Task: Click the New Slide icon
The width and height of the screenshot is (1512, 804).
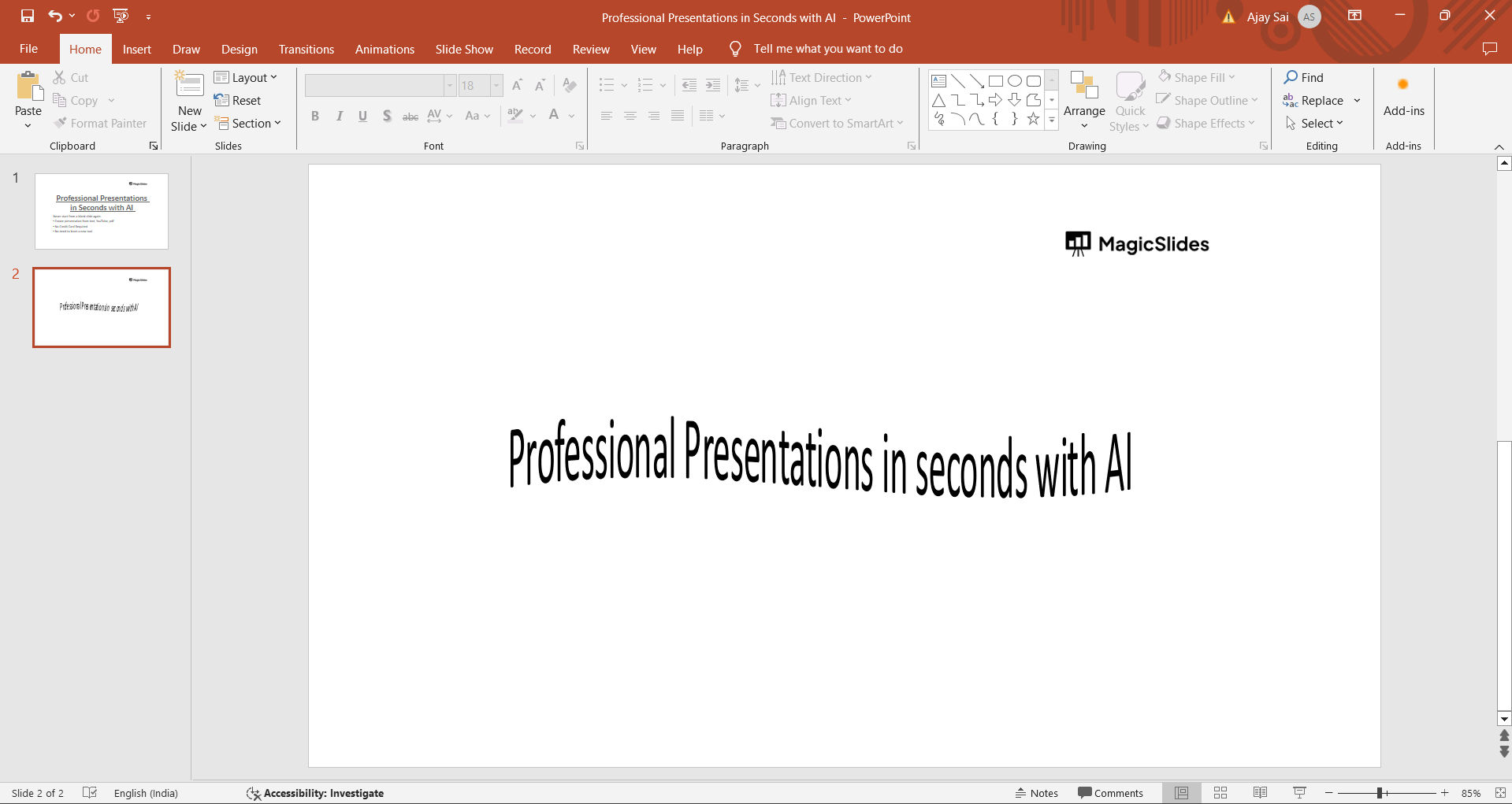Action: [x=189, y=85]
